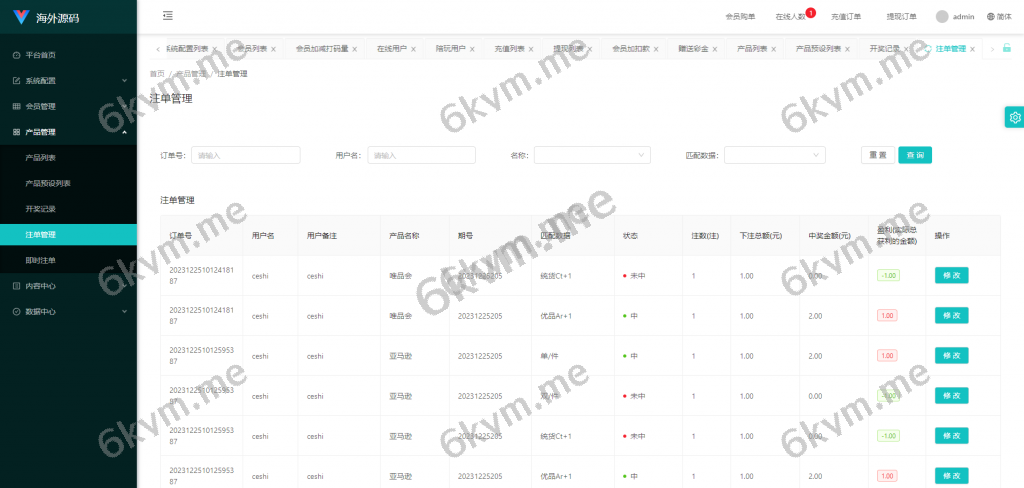Click 修改 on the 单/件 亚马逊 row
The height and width of the screenshot is (488, 1024).
point(952,355)
